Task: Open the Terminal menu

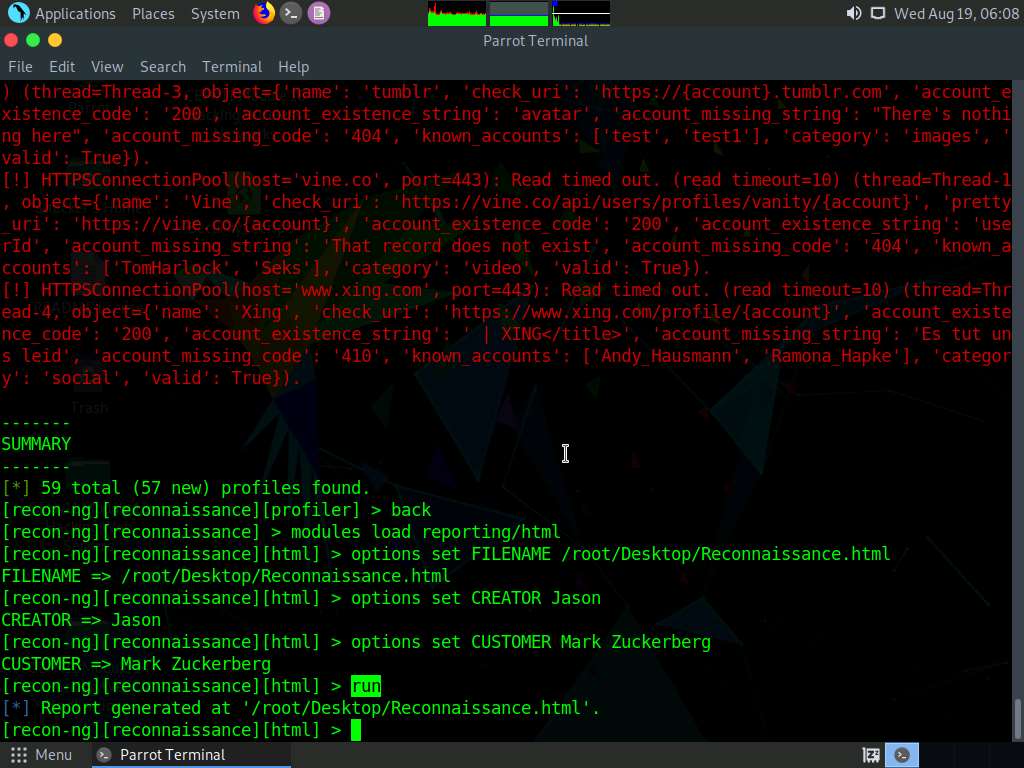Action: pos(232,67)
